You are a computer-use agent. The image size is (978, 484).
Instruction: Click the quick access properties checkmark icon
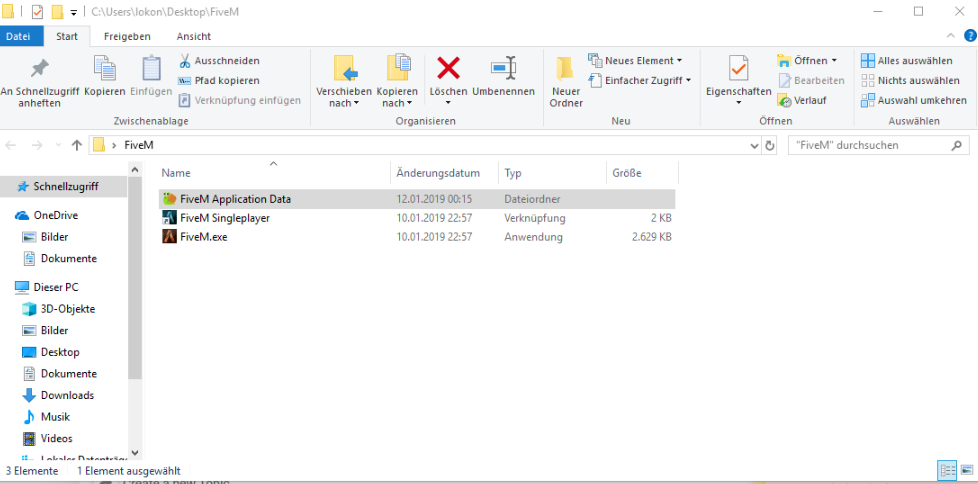pyautogui.click(x=37, y=12)
